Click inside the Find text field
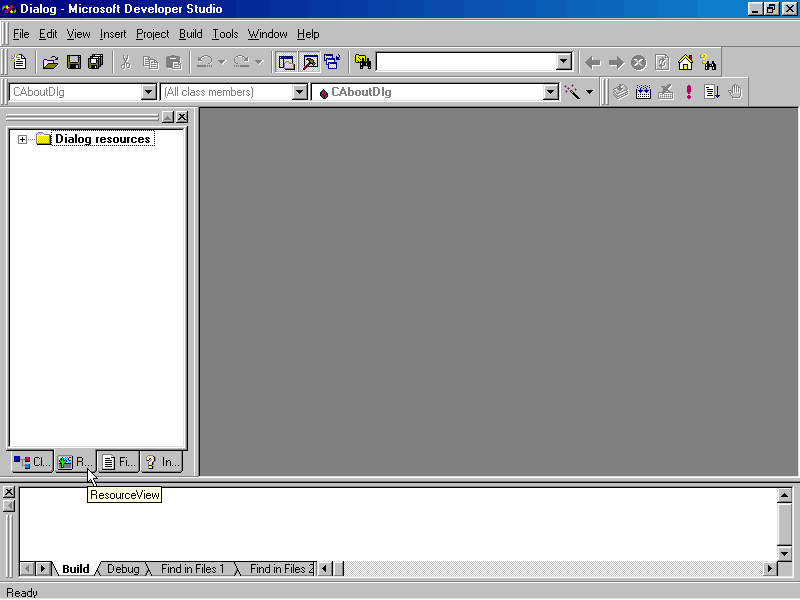The width and height of the screenshot is (800, 600). coord(466,62)
